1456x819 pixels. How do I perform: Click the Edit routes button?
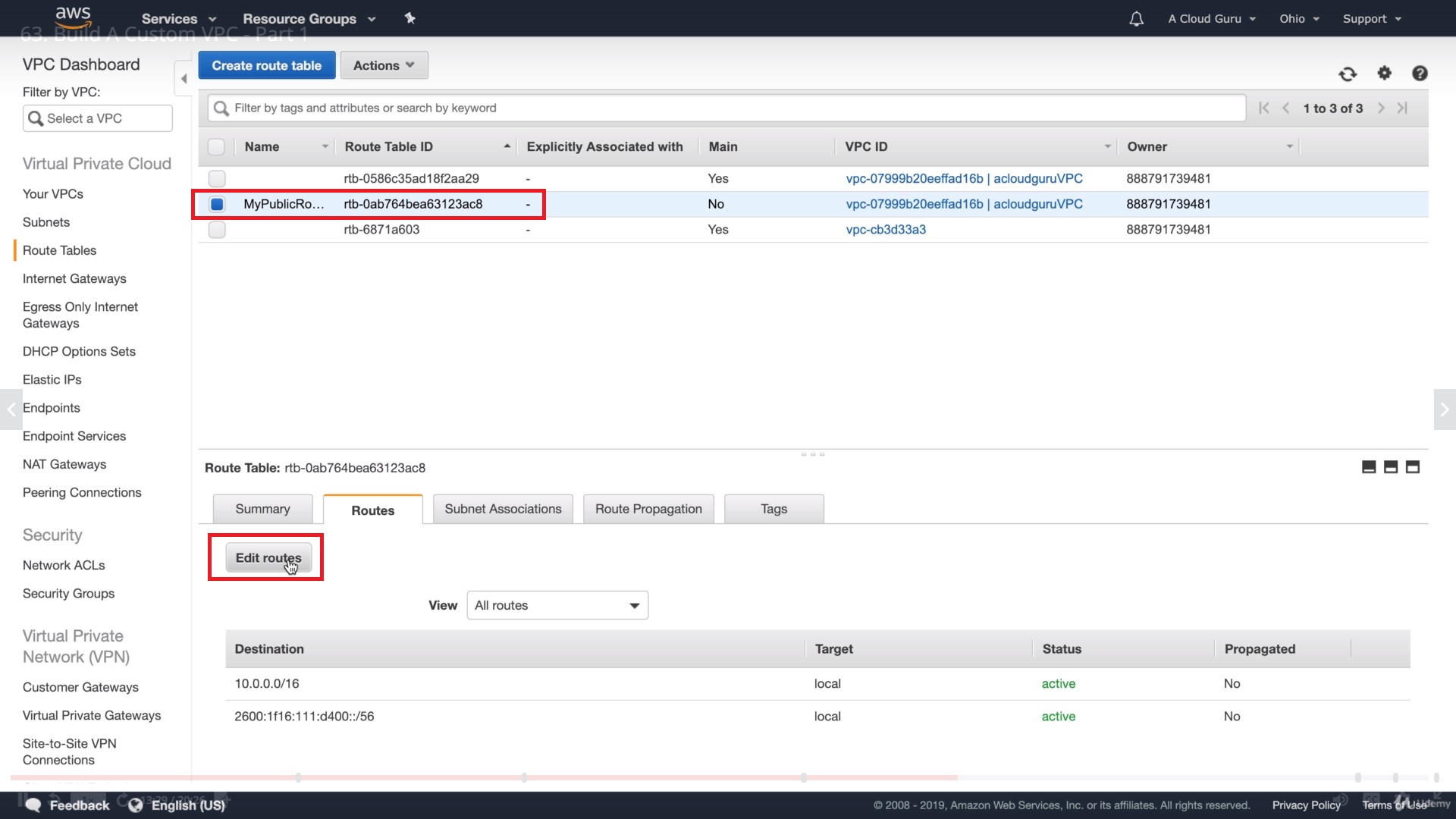coord(268,558)
